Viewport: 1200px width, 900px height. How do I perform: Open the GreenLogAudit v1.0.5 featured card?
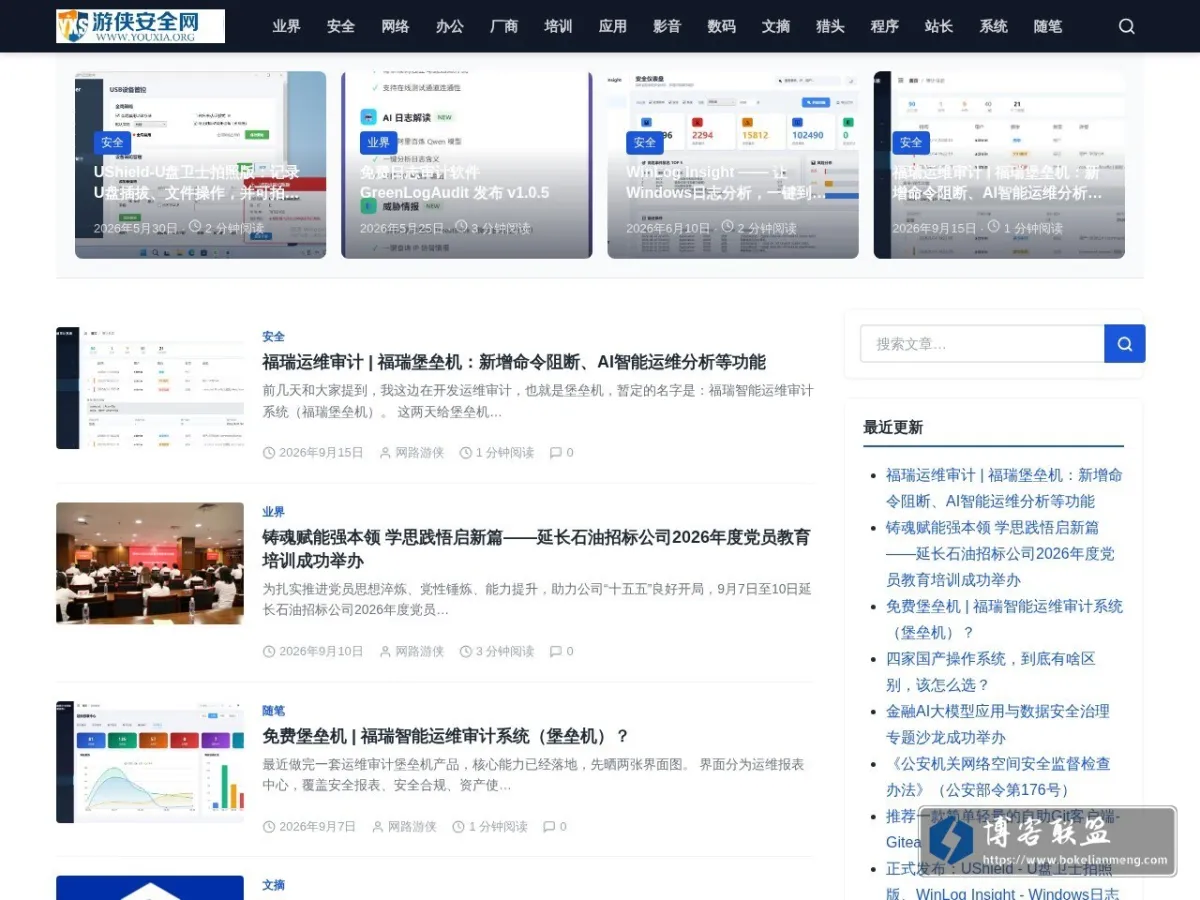click(466, 165)
